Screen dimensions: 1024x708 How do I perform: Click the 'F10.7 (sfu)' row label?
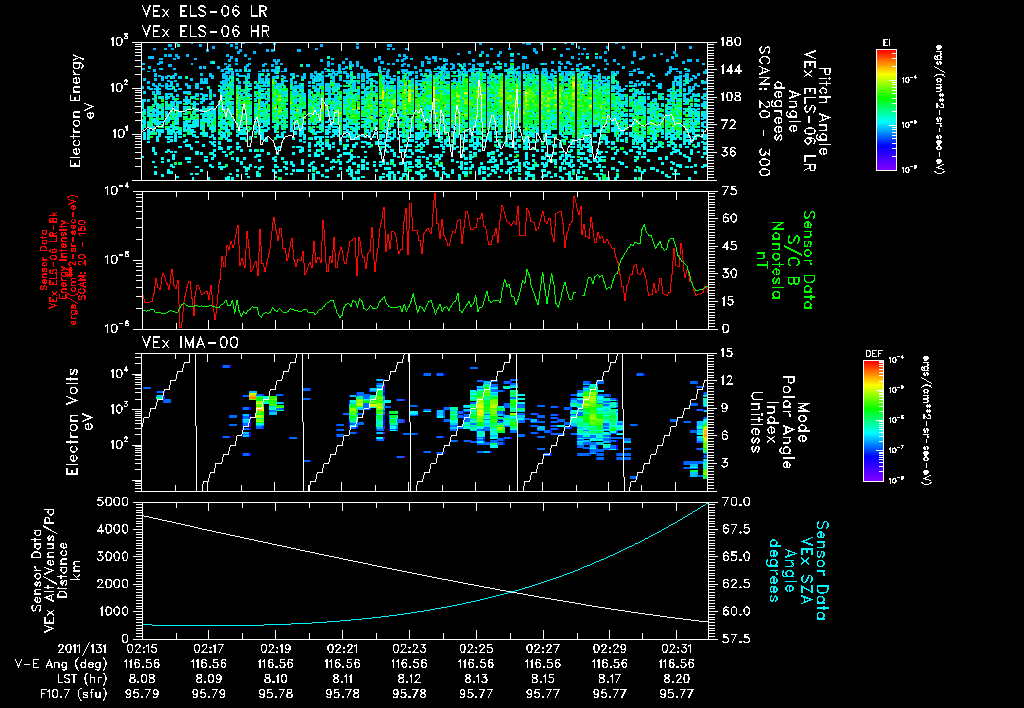[73, 694]
